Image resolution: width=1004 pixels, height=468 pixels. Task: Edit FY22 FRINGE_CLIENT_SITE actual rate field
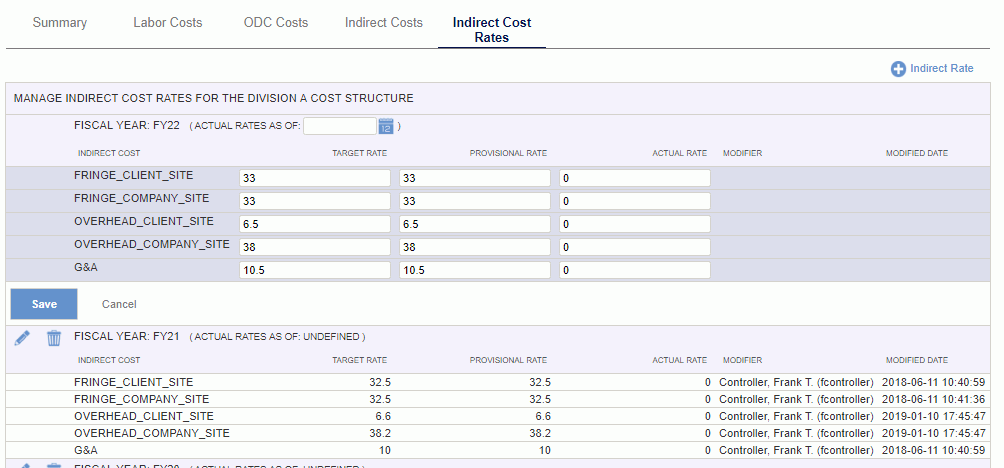coord(635,178)
